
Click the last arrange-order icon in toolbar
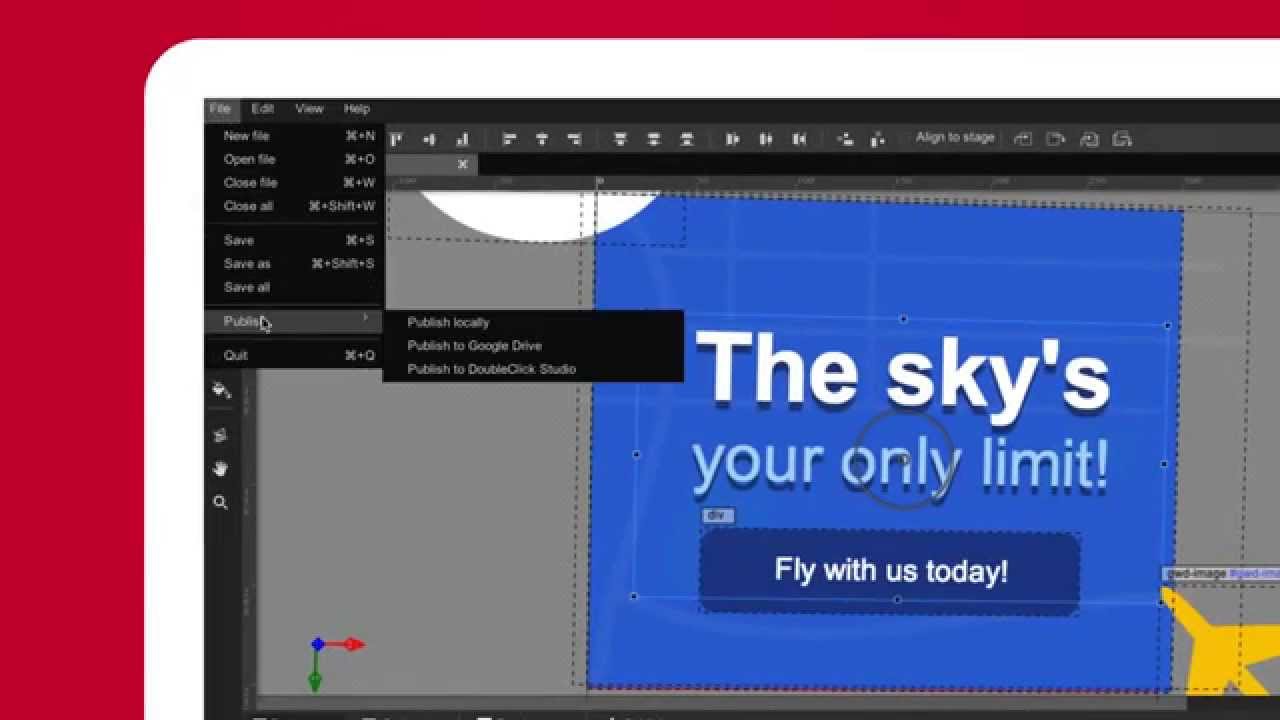(1122, 139)
